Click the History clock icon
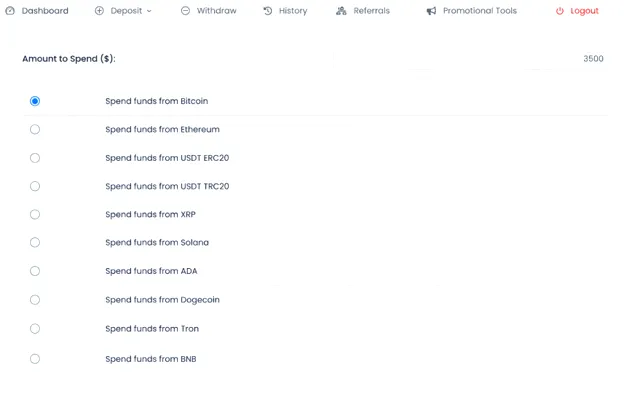This screenshot has width=624, height=405. click(268, 11)
